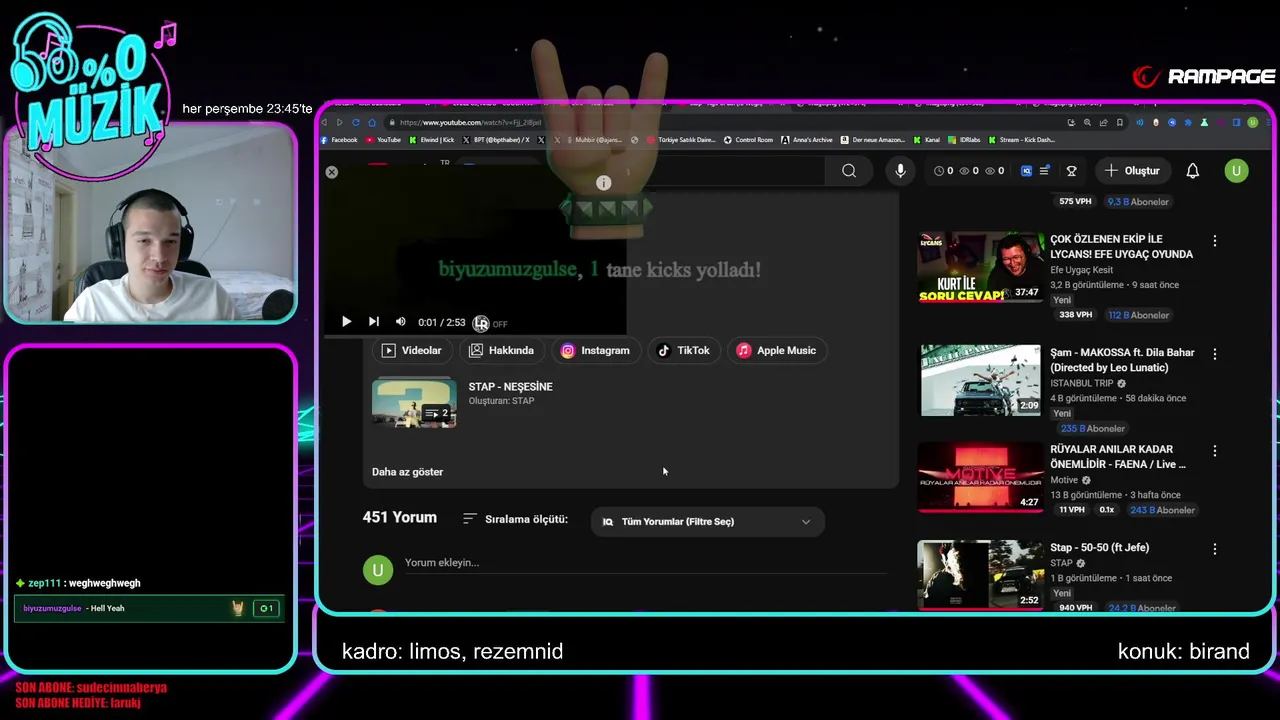Open the Kanal bookmark
Viewport: 1280px width, 720px height.
927,140
